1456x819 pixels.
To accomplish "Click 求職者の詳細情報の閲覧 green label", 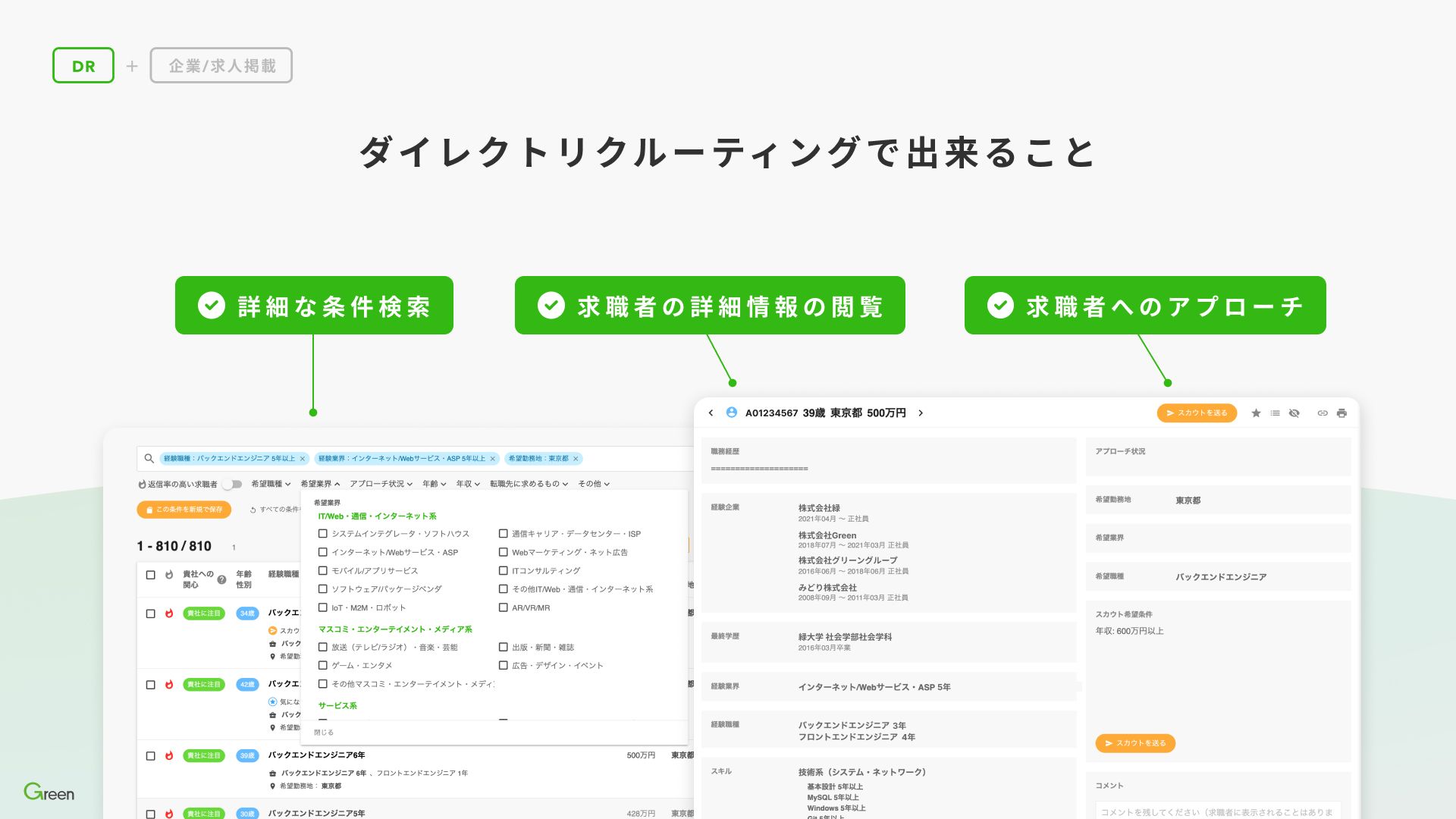I will coord(710,306).
